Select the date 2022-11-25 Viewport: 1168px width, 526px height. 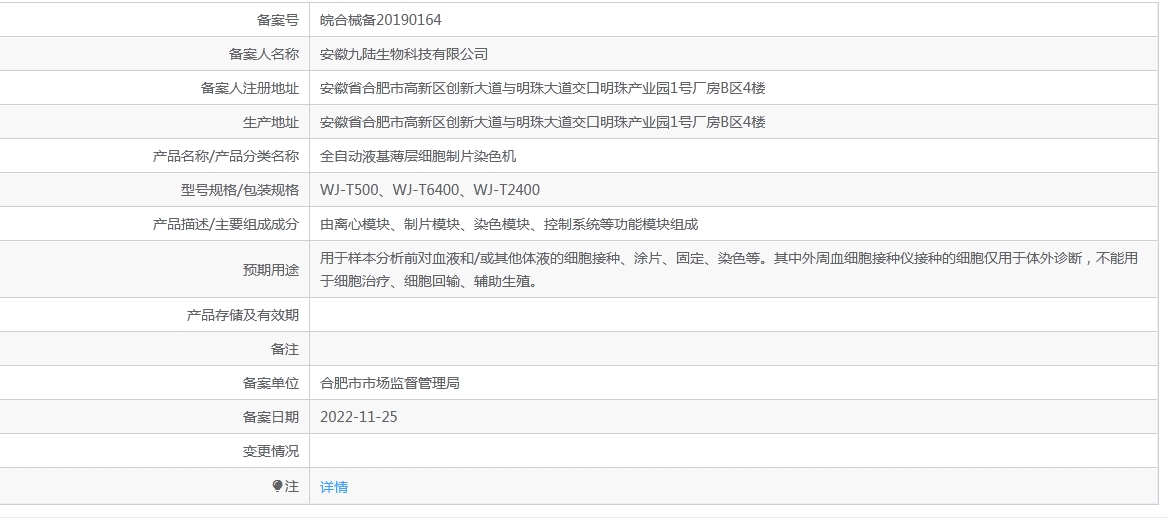[x=358, y=417]
